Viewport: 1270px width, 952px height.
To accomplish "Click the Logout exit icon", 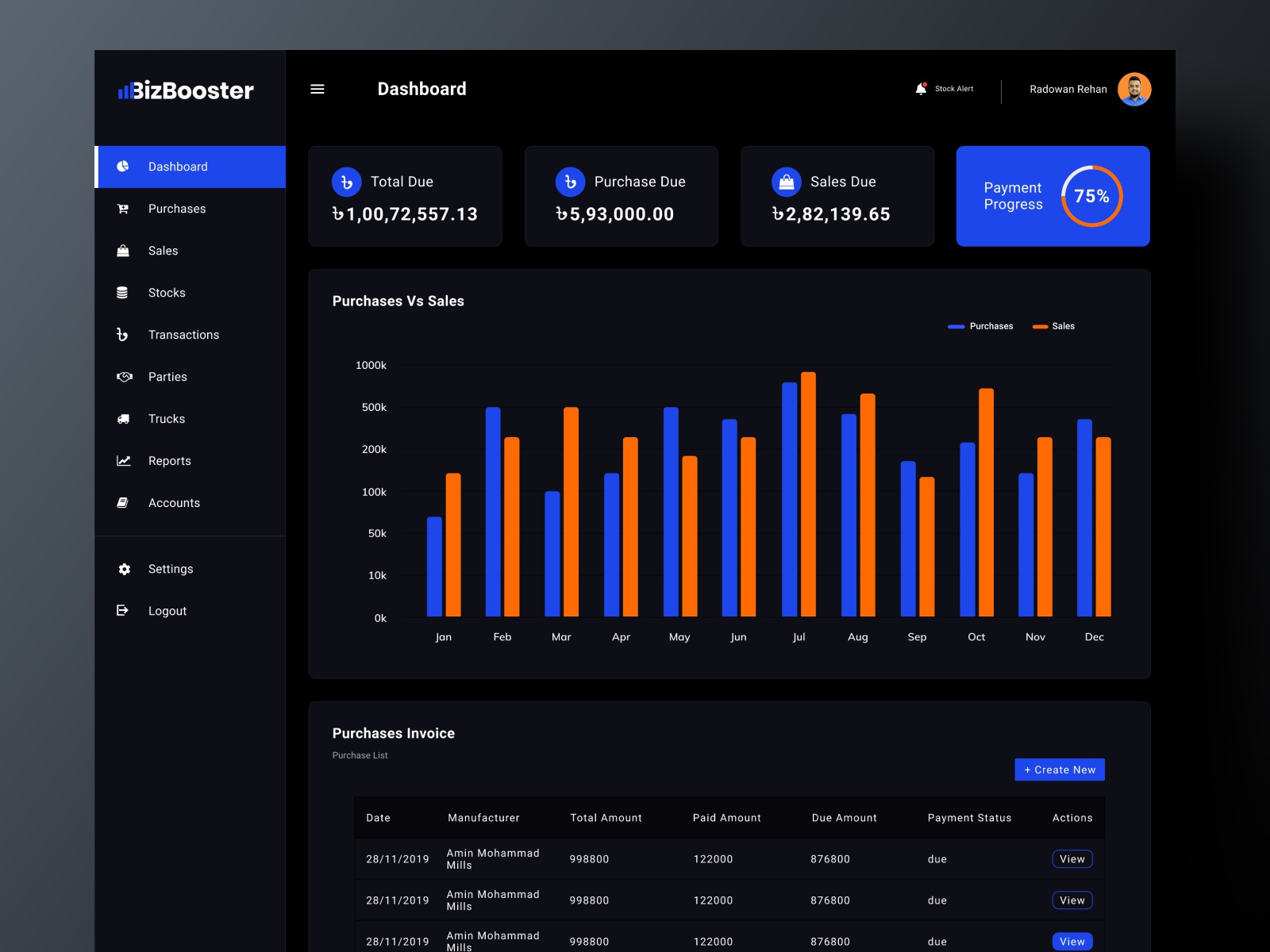I will coord(122,611).
